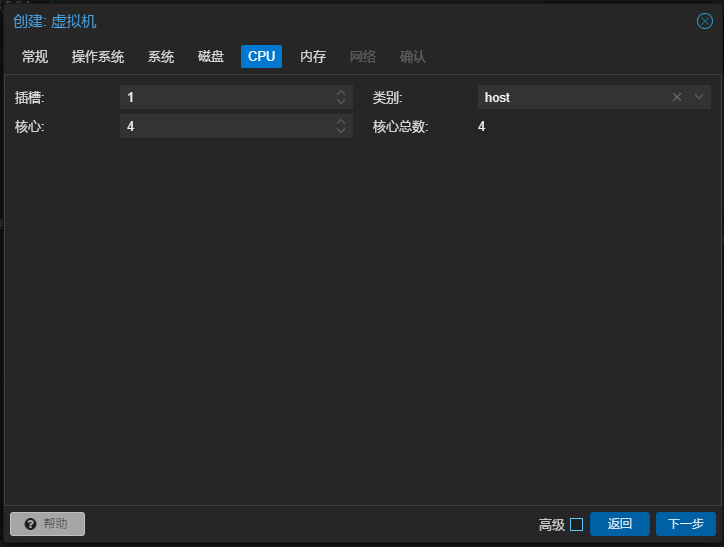The height and width of the screenshot is (547, 724).
Task: Clear the host value in 类别 field
Action: (677, 97)
